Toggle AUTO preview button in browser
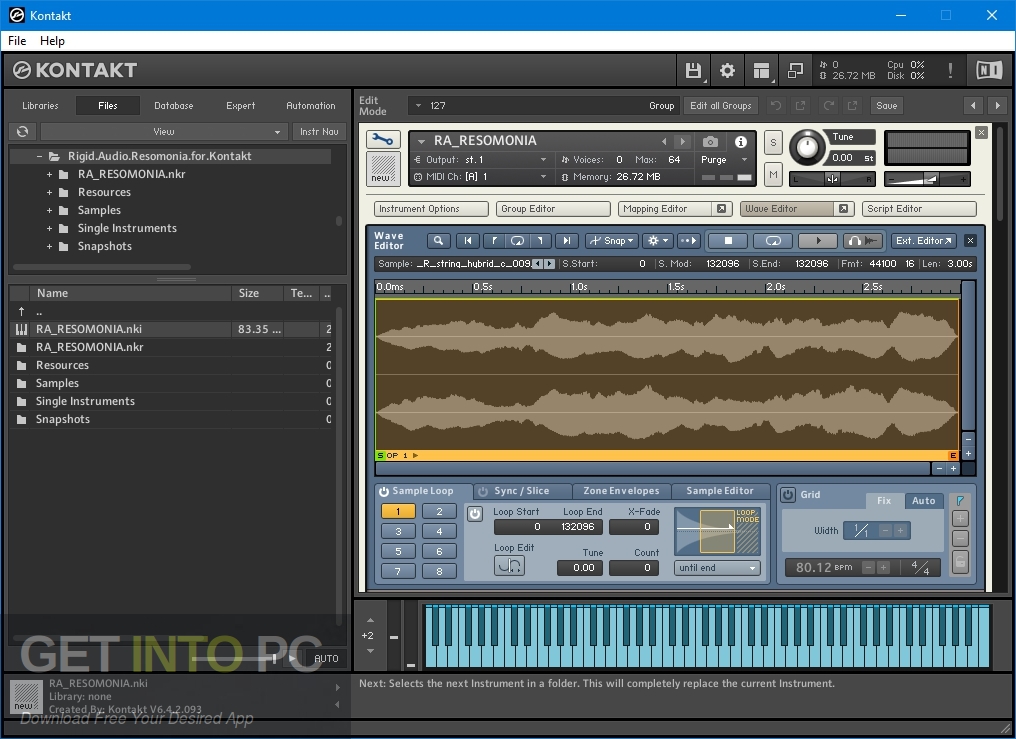 (326, 658)
